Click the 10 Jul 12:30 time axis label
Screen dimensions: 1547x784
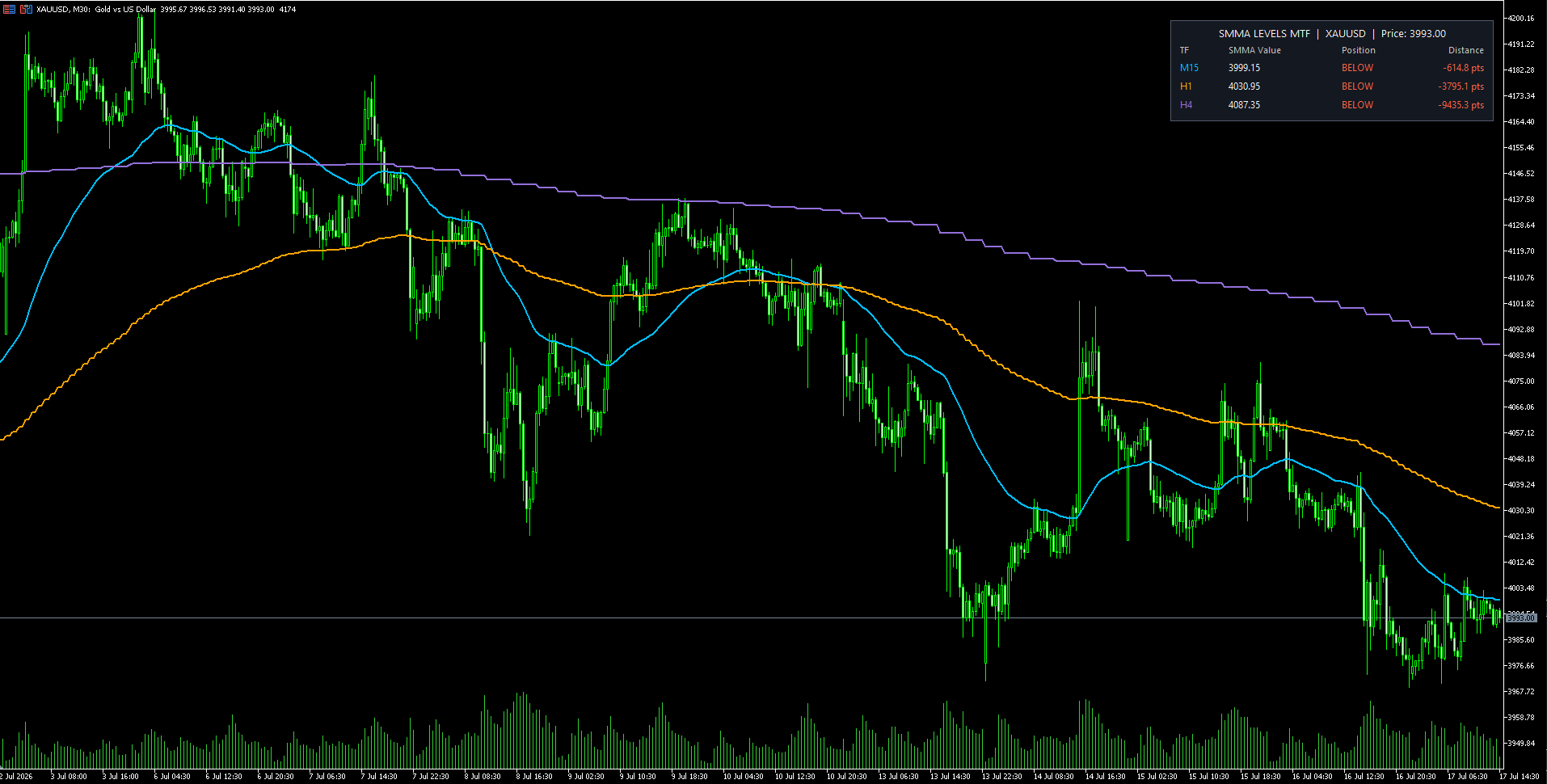(x=795, y=777)
